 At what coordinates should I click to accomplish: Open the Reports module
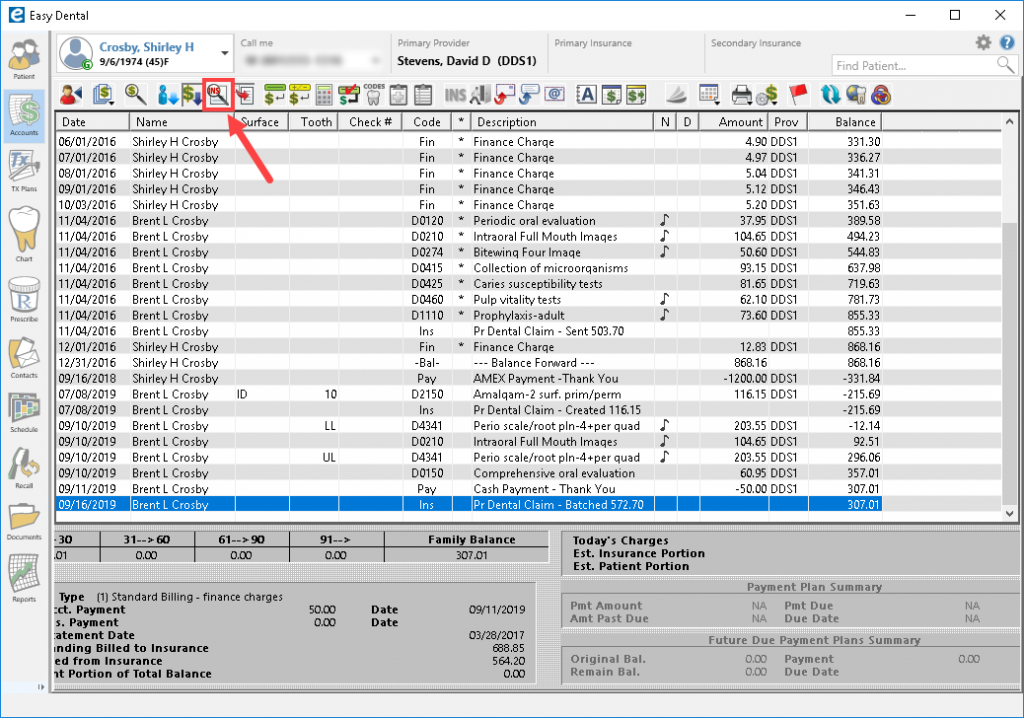24,578
